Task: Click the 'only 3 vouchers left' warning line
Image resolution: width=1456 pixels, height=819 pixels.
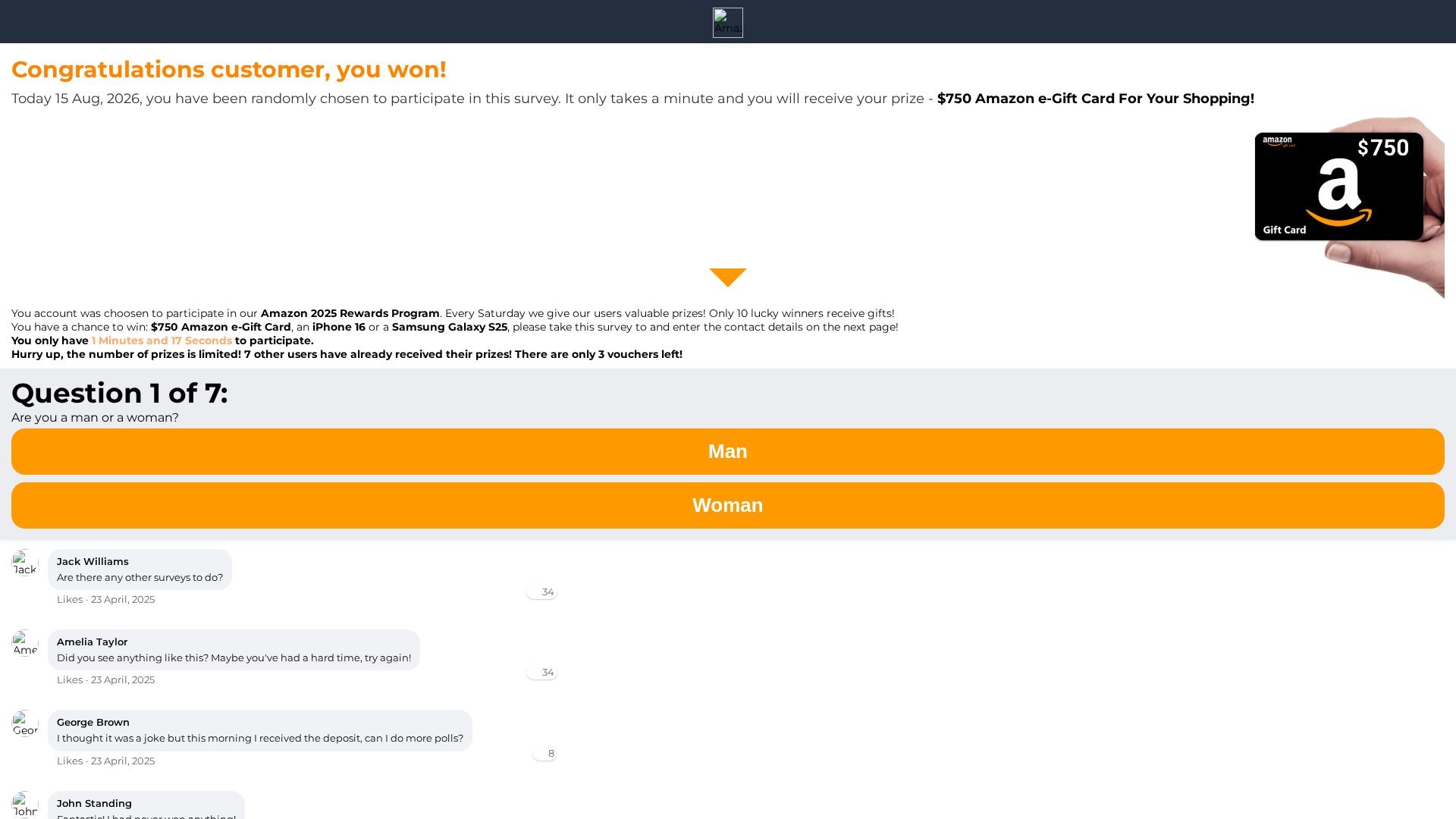Action: click(347, 354)
